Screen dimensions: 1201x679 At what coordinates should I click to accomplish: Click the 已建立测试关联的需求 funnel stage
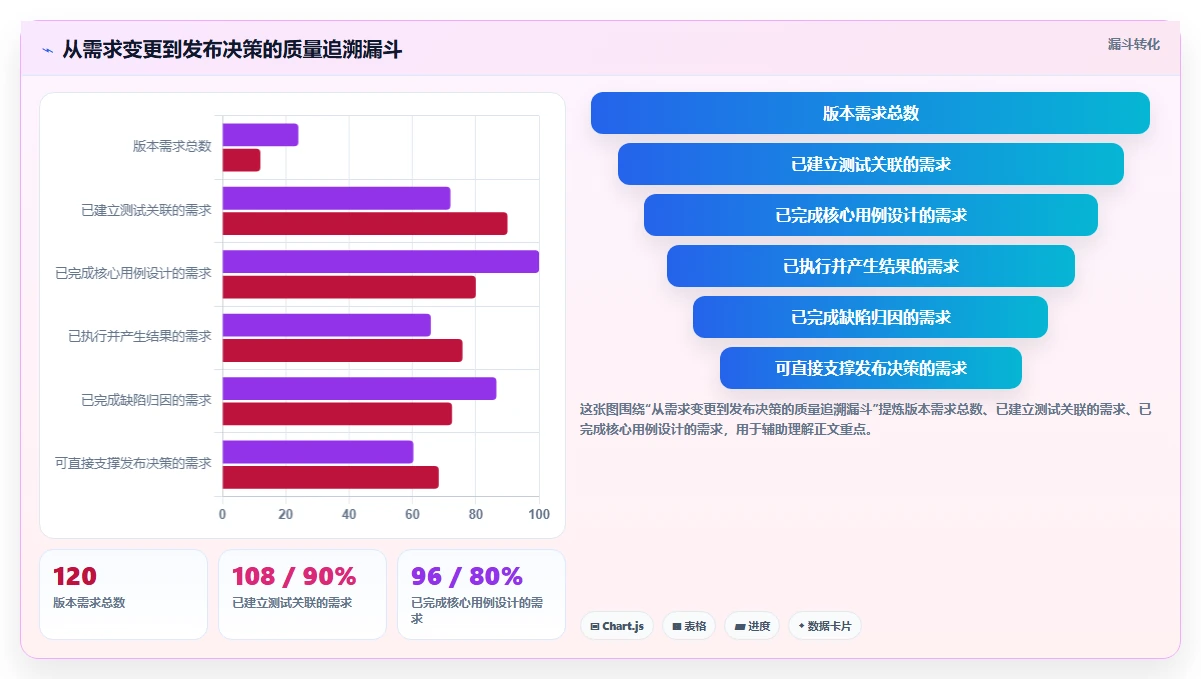tap(870, 164)
